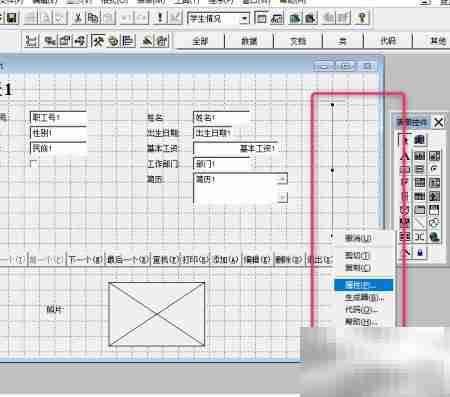Viewport: 450px width, 397px height.
Task: Click the 性别1 text box
Action: 58,133
